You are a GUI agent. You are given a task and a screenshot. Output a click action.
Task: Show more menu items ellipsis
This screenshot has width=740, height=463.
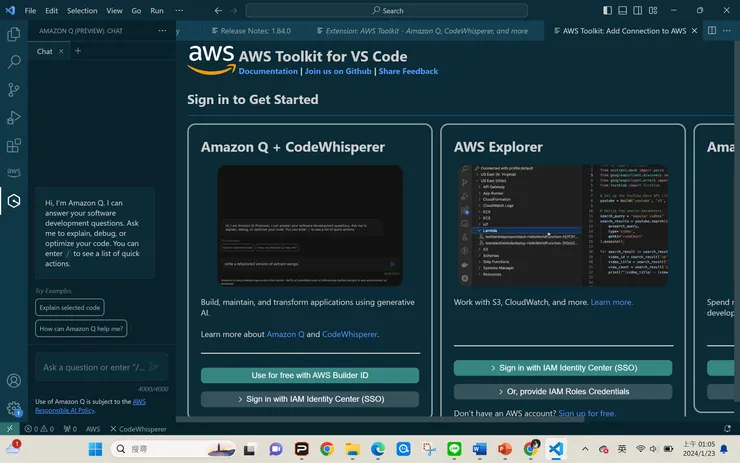click(179, 10)
